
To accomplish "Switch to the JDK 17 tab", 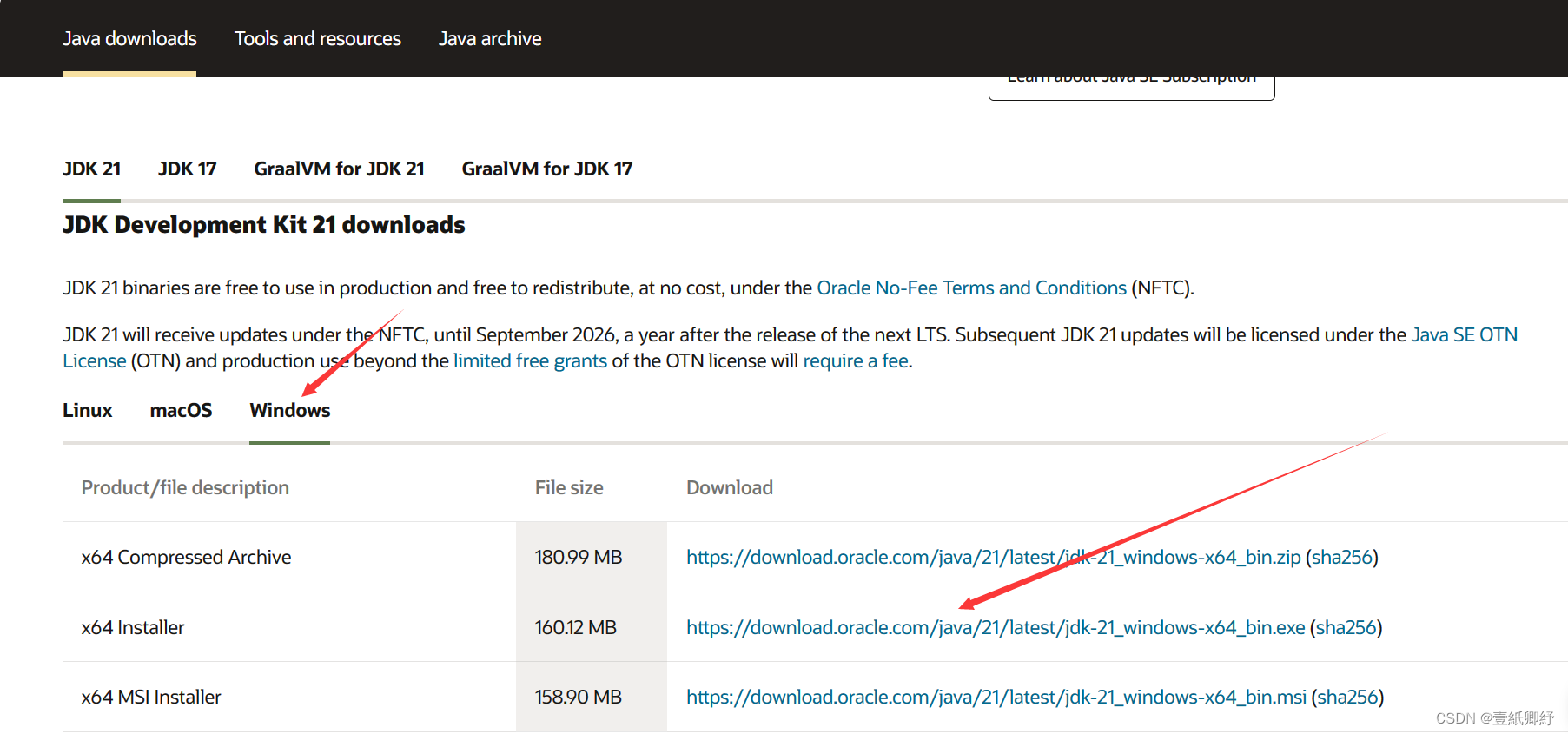I will [187, 169].
